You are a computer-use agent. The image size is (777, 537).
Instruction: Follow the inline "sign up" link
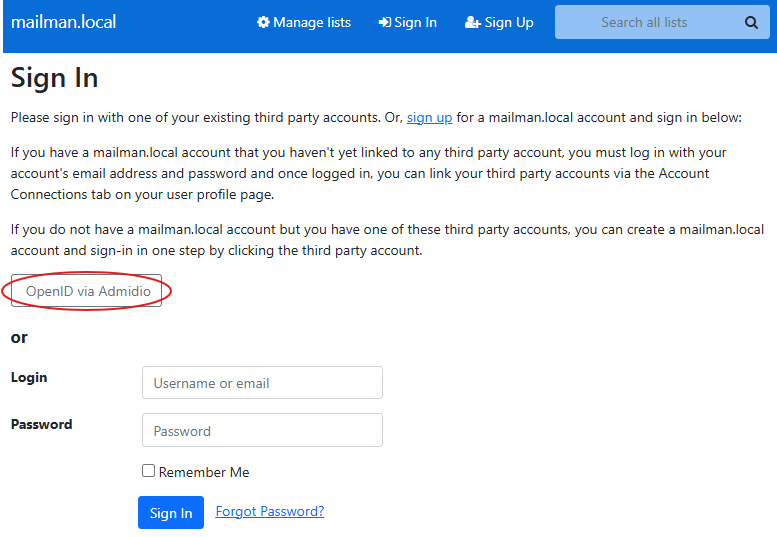(429, 117)
